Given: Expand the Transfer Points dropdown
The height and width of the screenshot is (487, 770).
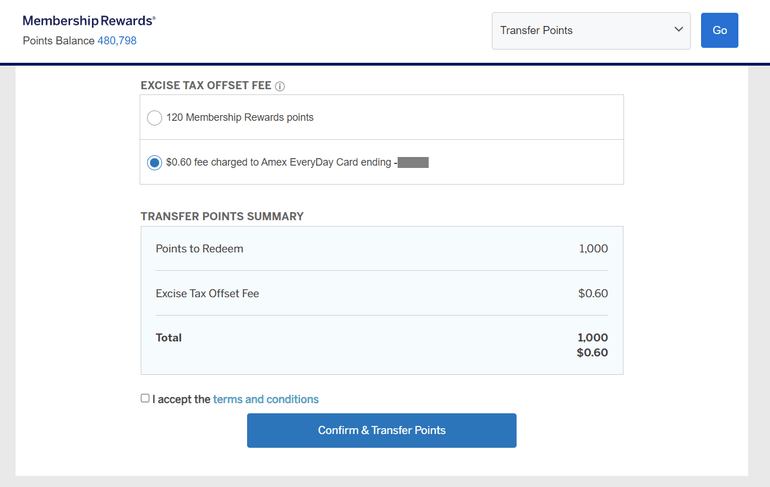Looking at the screenshot, I should [x=591, y=30].
